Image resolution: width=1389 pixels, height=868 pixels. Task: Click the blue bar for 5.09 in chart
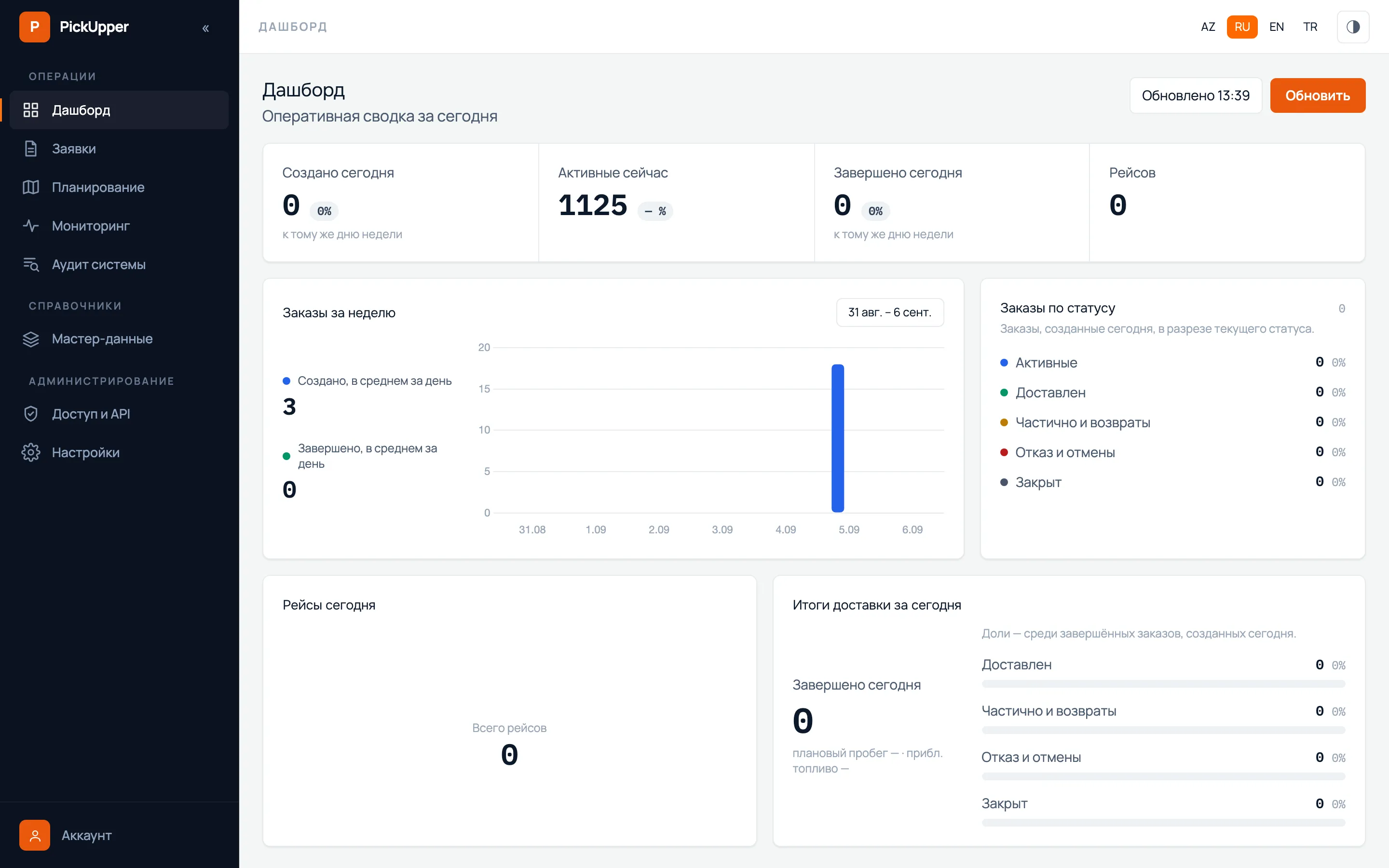837,438
